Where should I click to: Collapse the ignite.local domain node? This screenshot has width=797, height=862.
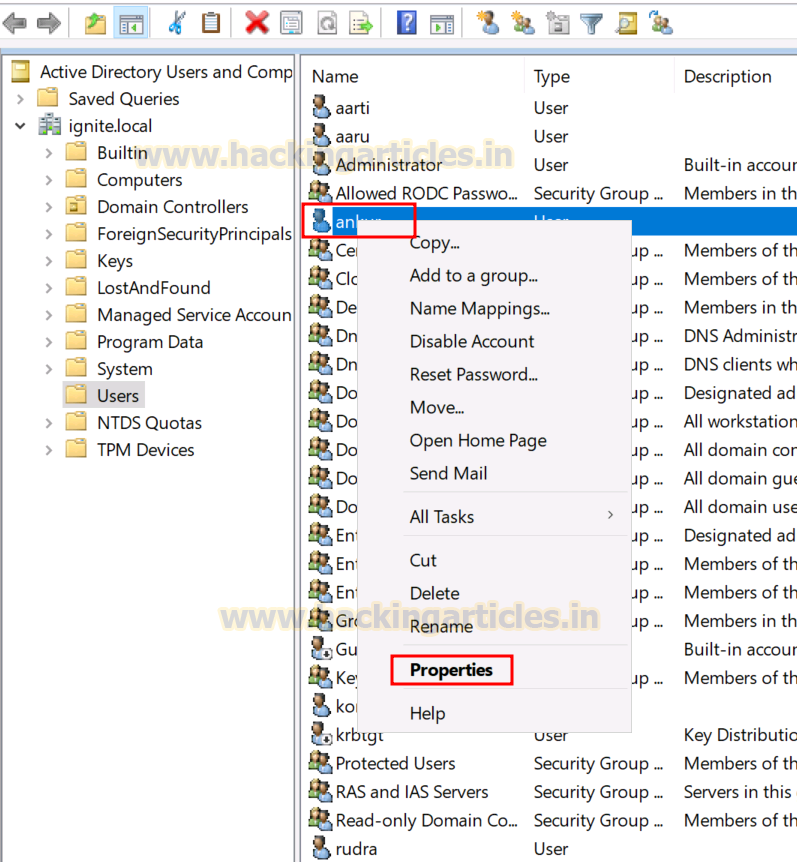[x=20, y=126]
